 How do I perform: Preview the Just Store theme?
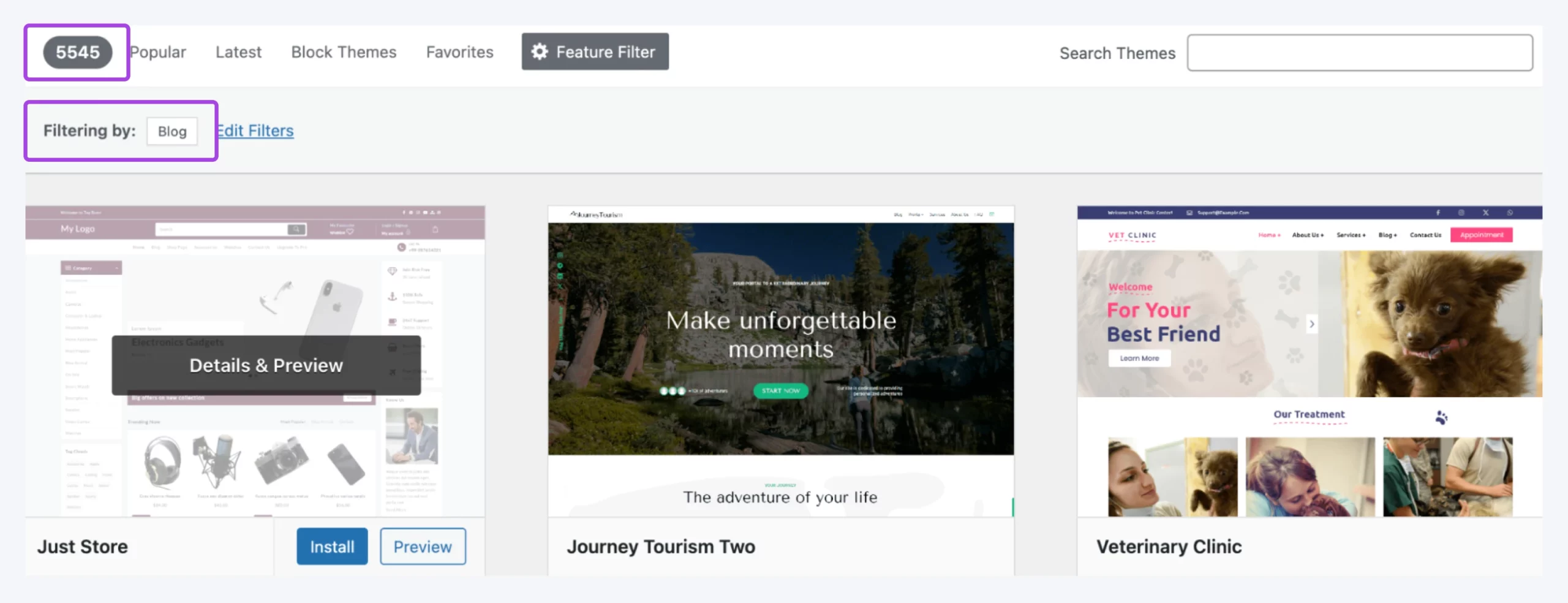tap(423, 546)
